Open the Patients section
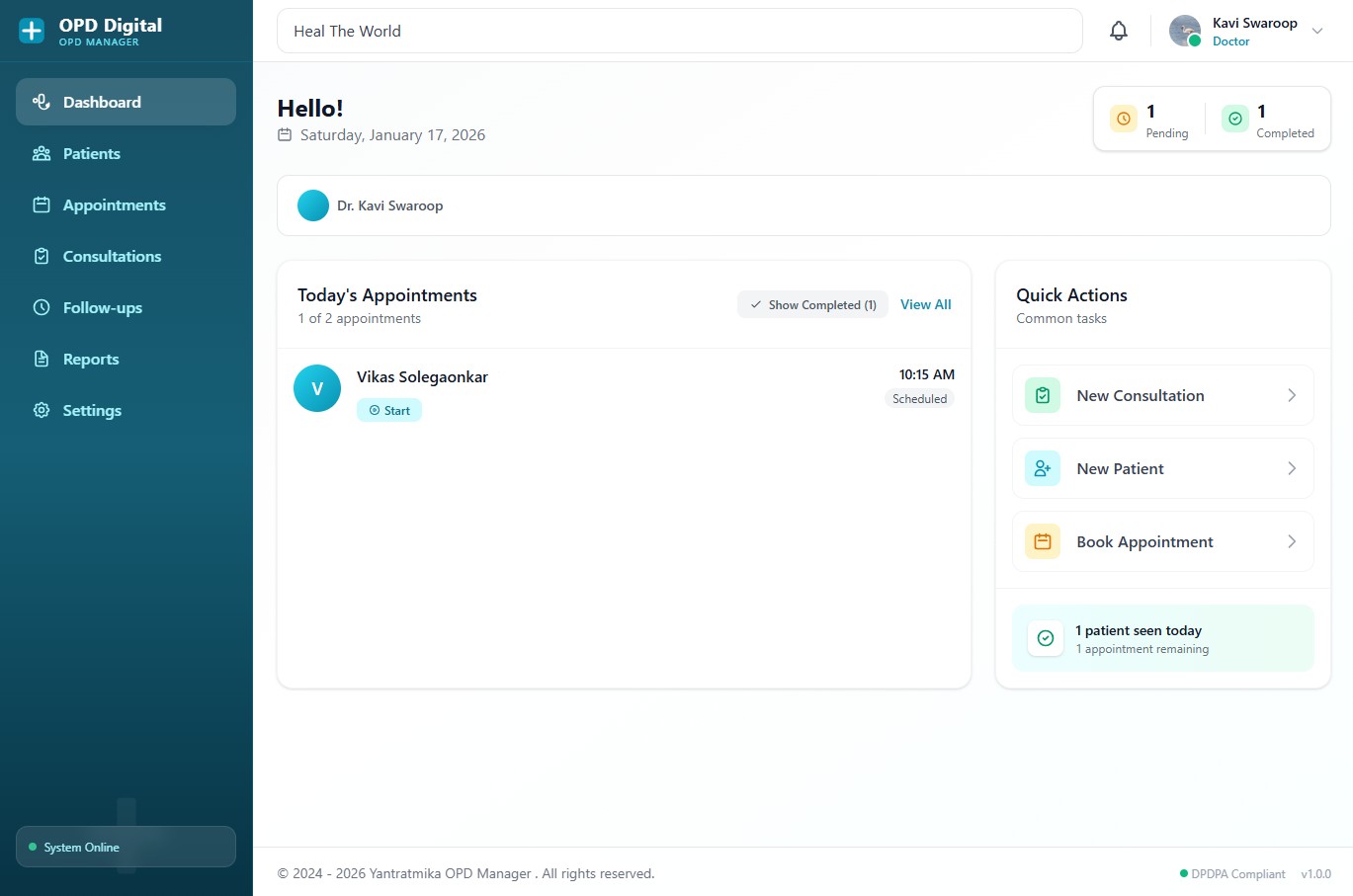Image resolution: width=1353 pixels, height=896 pixels. point(91,153)
